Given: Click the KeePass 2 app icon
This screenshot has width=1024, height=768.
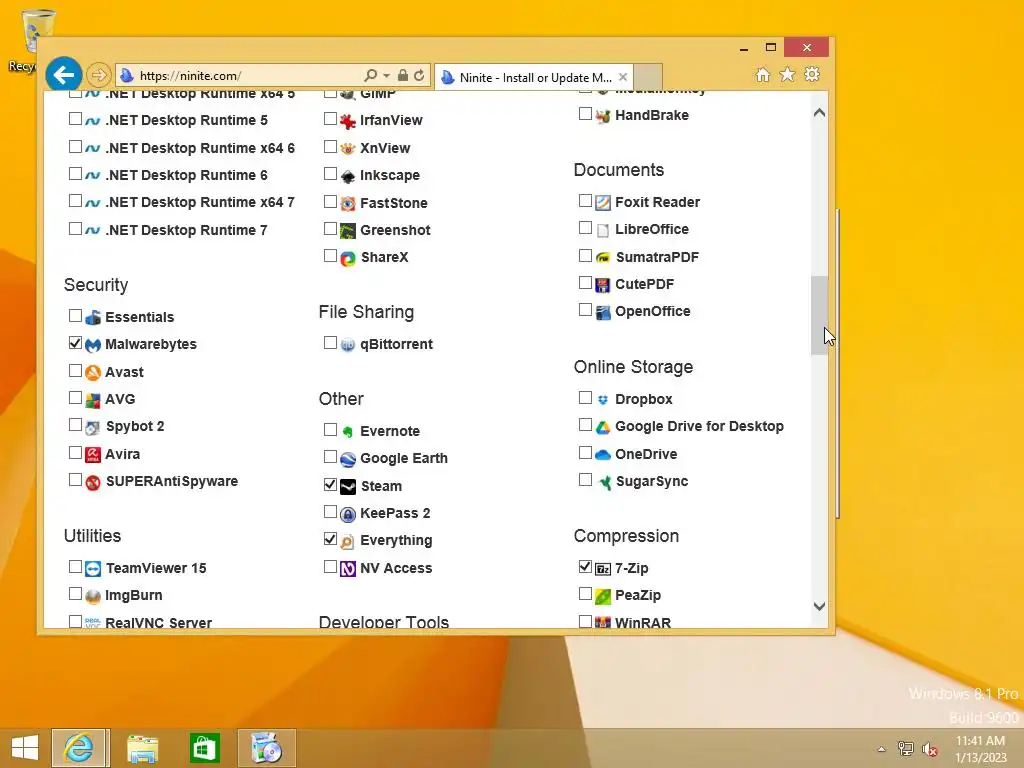Looking at the screenshot, I should (348, 514).
